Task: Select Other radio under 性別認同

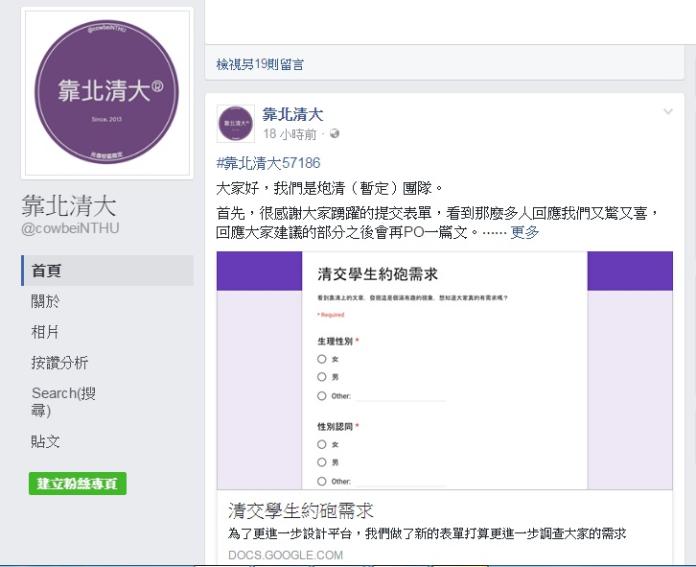Action: click(322, 481)
